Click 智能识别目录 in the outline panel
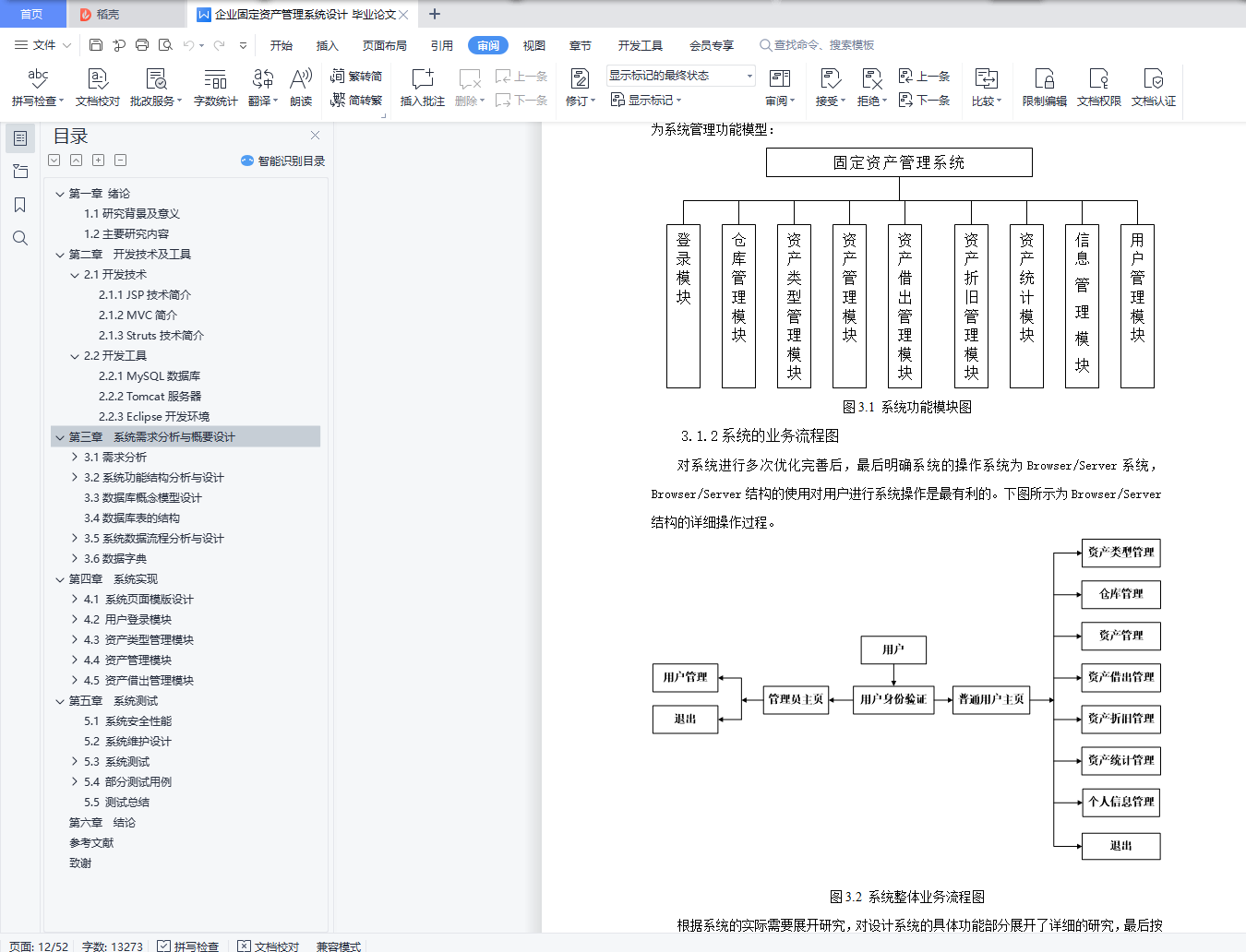 (283, 161)
